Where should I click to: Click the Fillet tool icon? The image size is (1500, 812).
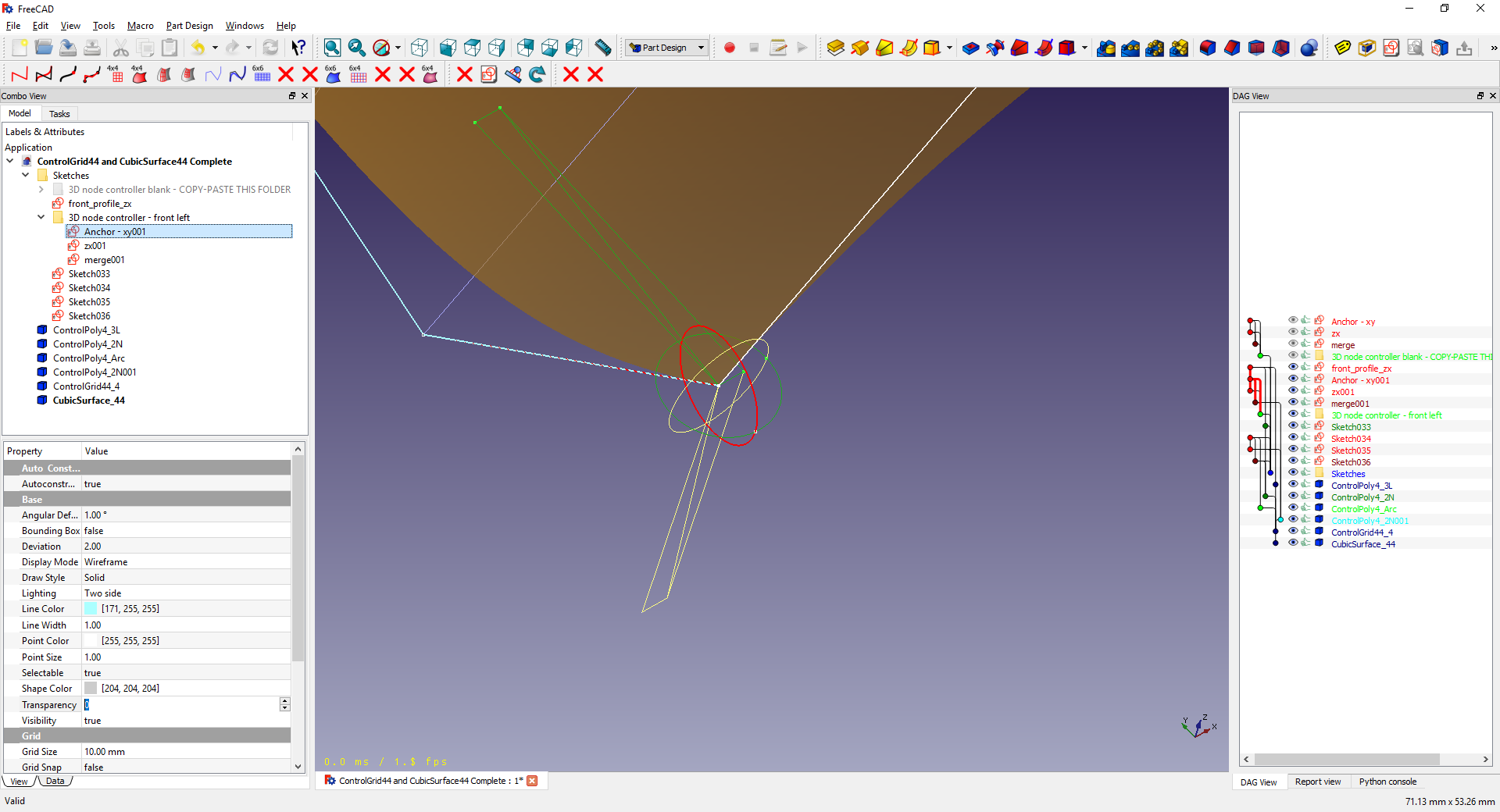coord(1208,48)
